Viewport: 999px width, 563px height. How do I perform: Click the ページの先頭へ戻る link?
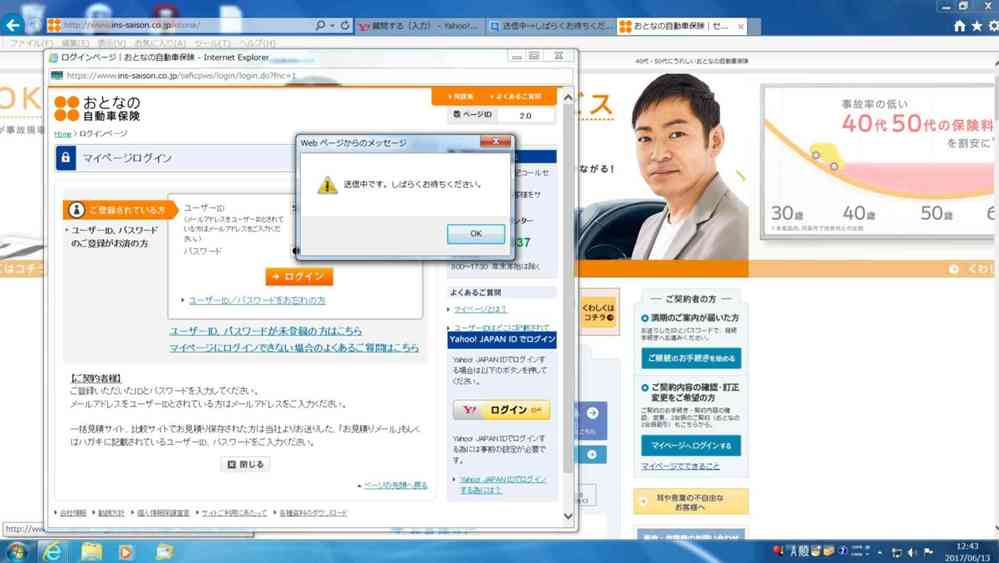click(395, 485)
